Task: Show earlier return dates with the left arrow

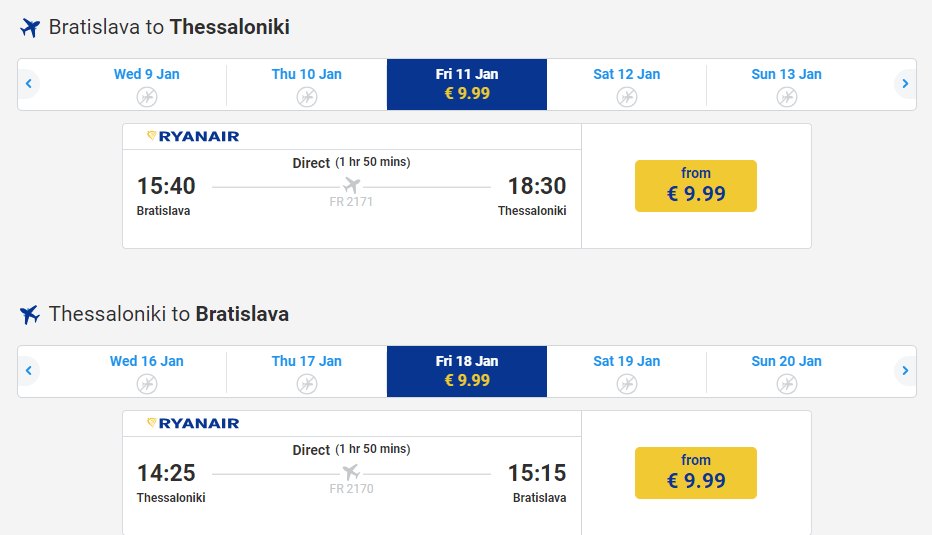Action: point(29,371)
